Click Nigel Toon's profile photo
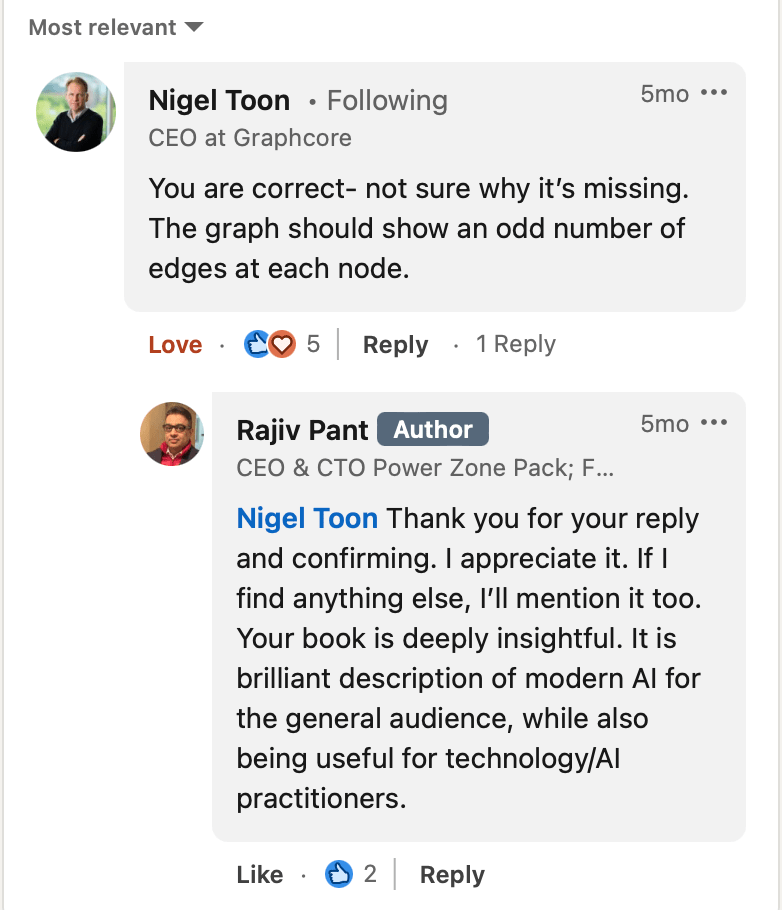 tap(76, 112)
